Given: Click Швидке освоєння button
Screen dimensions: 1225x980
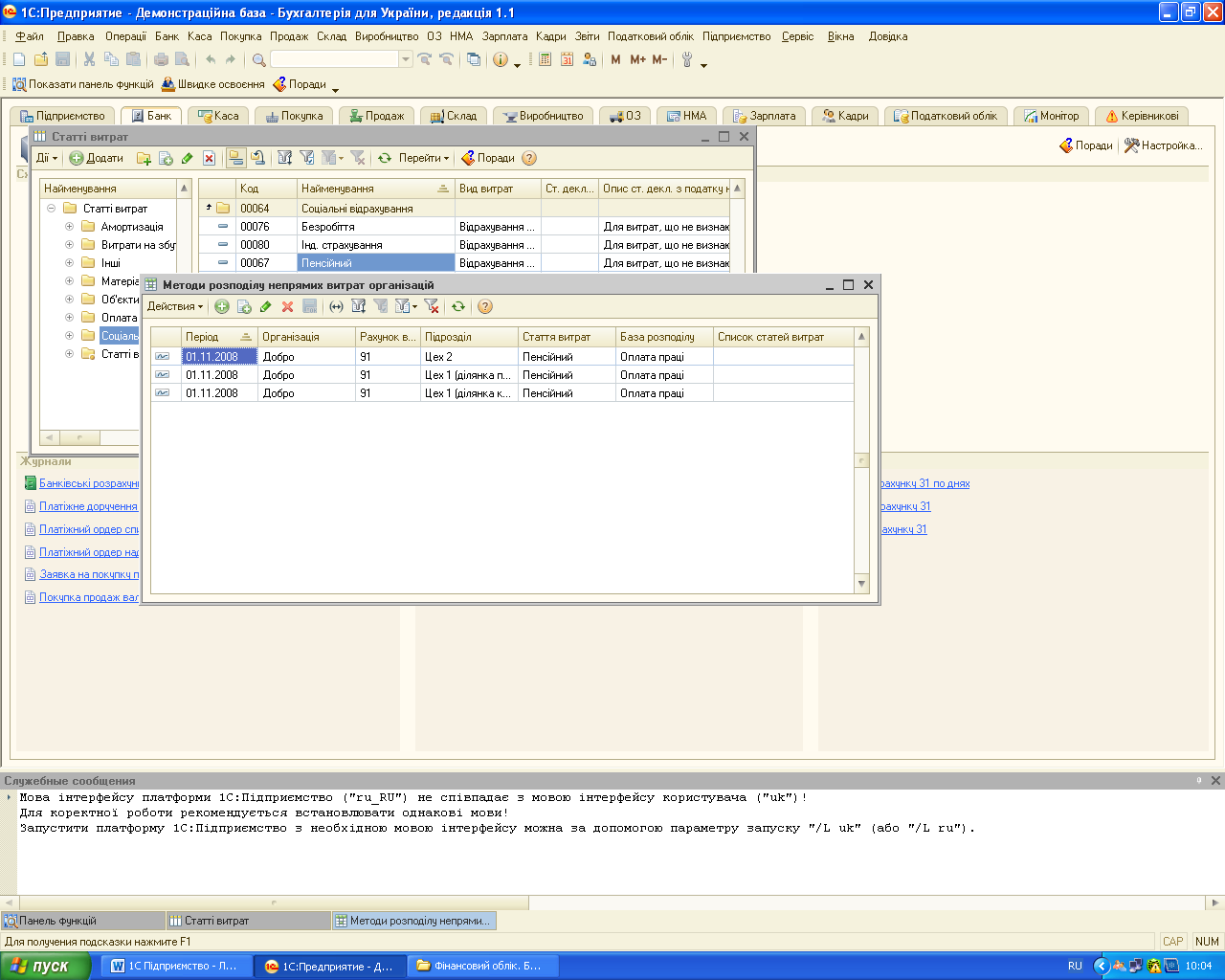Looking at the screenshot, I should click(x=212, y=84).
